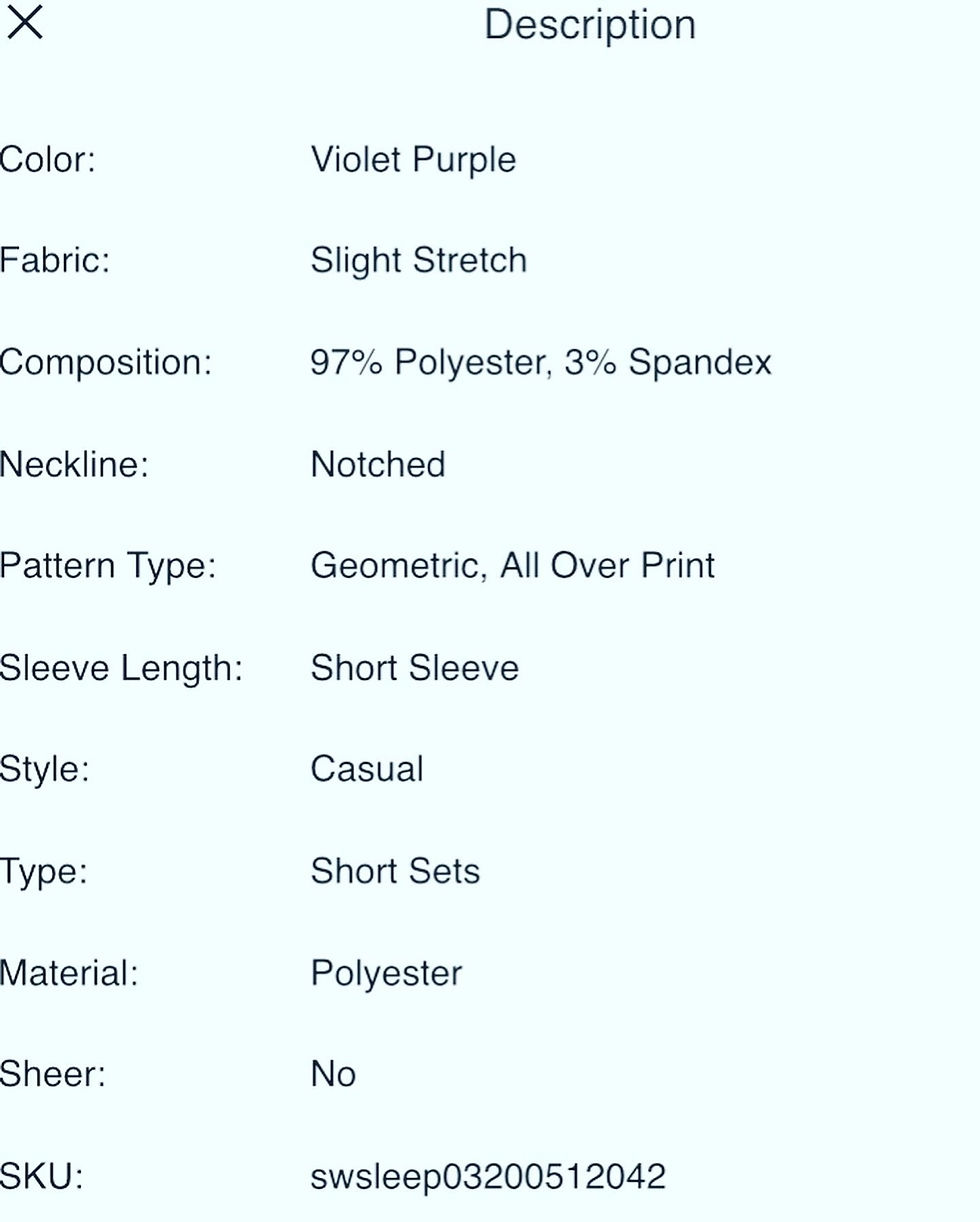Image resolution: width=980 pixels, height=1222 pixels.
Task: Click the Description title heading
Action: (x=590, y=24)
